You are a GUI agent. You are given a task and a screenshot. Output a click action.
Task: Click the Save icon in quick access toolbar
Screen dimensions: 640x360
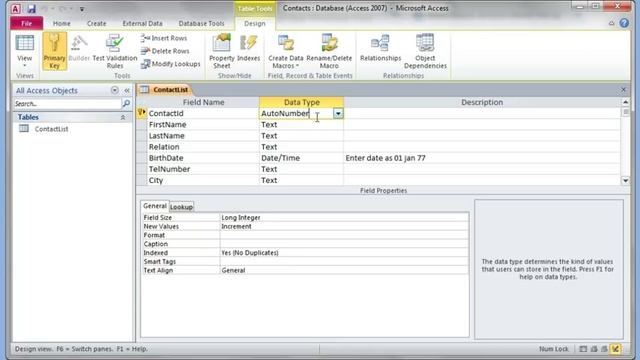coord(31,8)
